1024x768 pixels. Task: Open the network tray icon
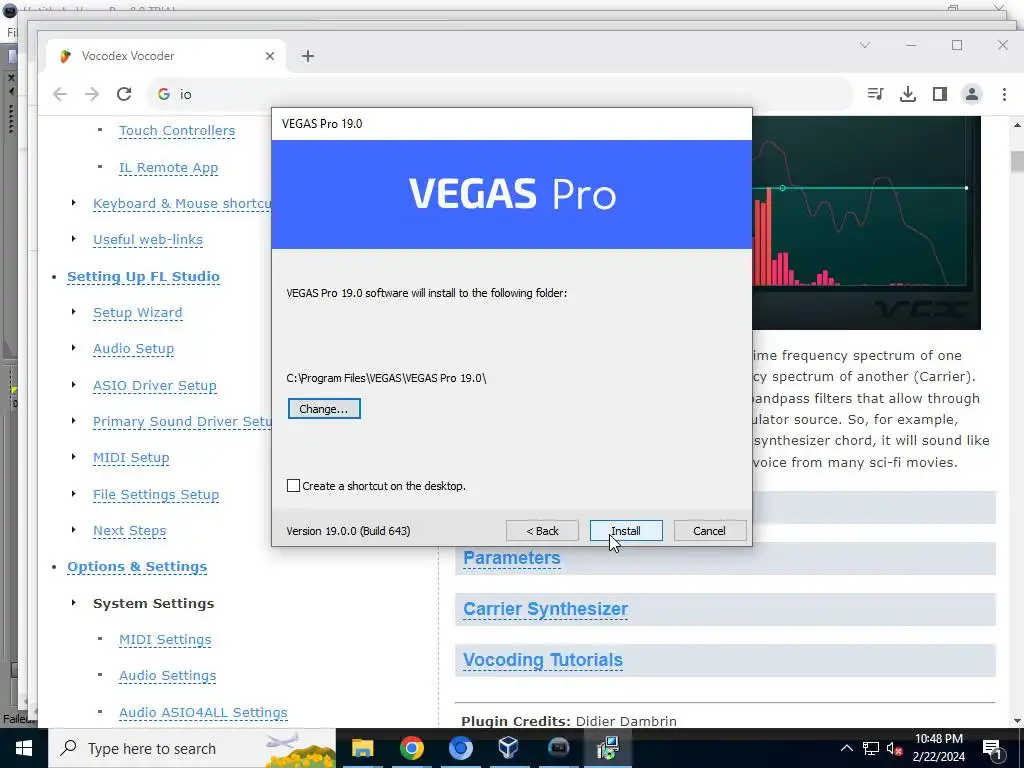871,748
